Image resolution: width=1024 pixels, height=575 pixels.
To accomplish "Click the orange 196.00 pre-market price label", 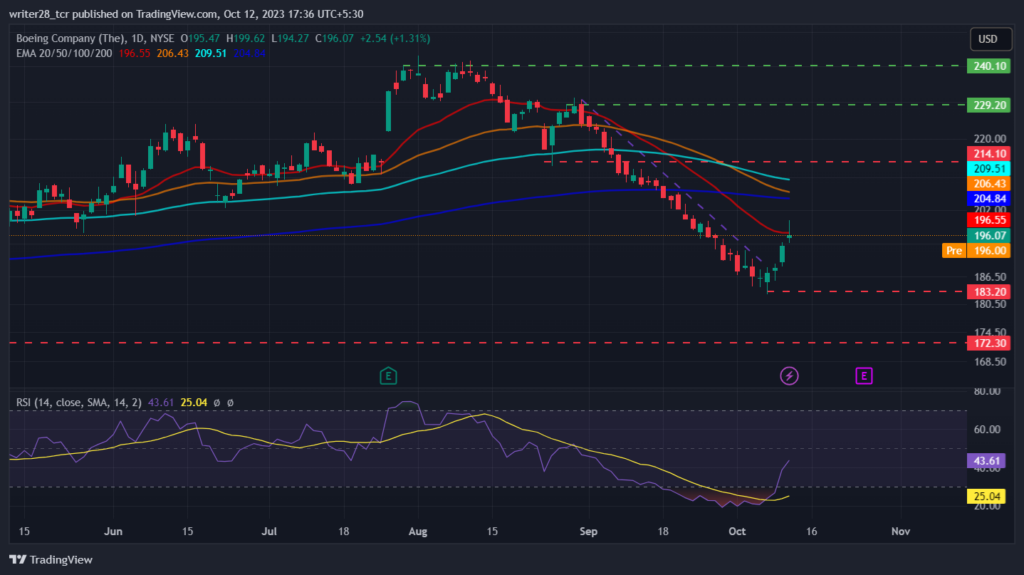I will coord(989,250).
